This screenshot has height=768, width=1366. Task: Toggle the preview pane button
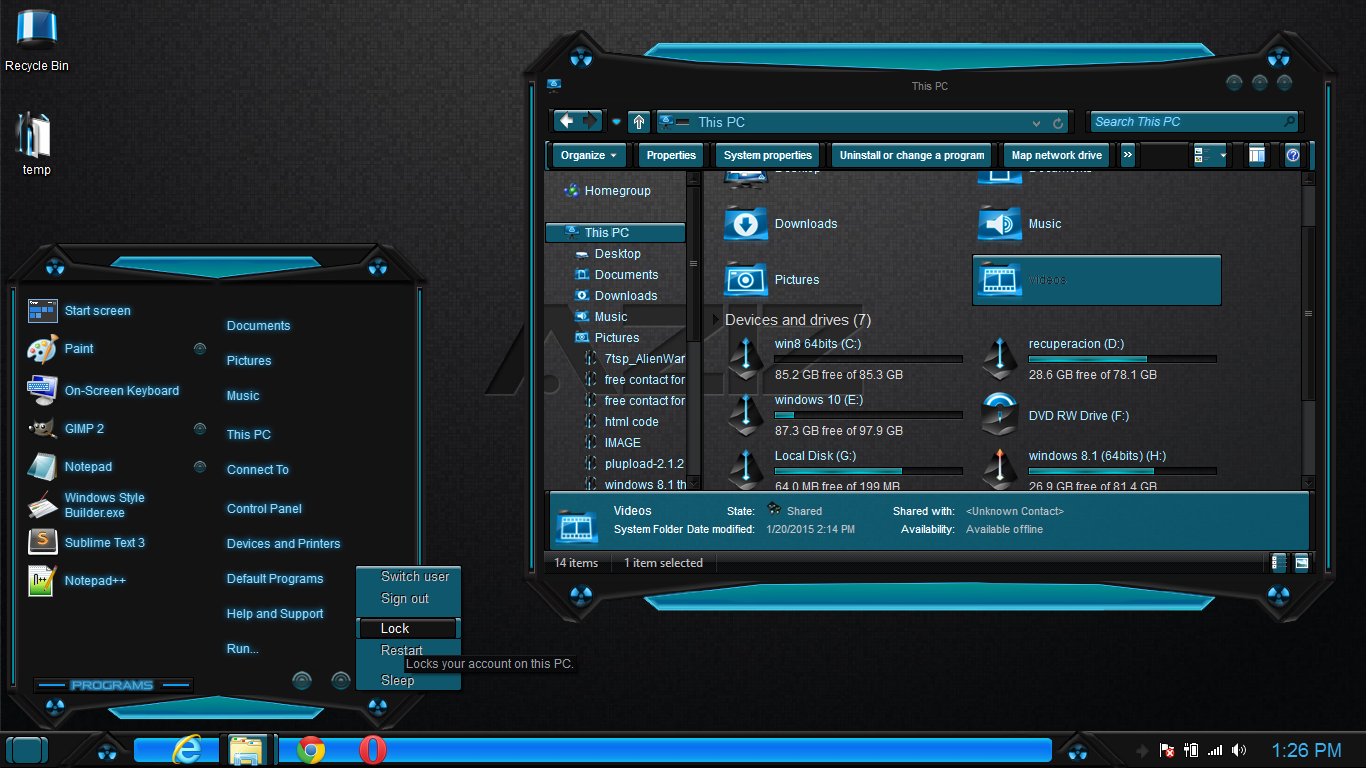pyautogui.click(x=1257, y=155)
